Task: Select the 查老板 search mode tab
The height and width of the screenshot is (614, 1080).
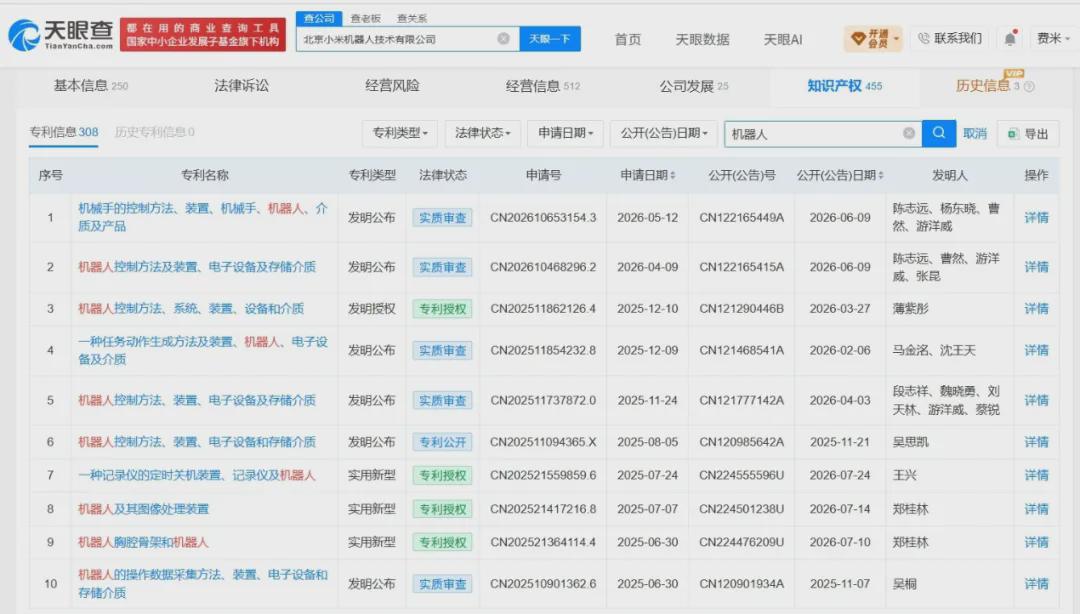Action: point(365,18)
